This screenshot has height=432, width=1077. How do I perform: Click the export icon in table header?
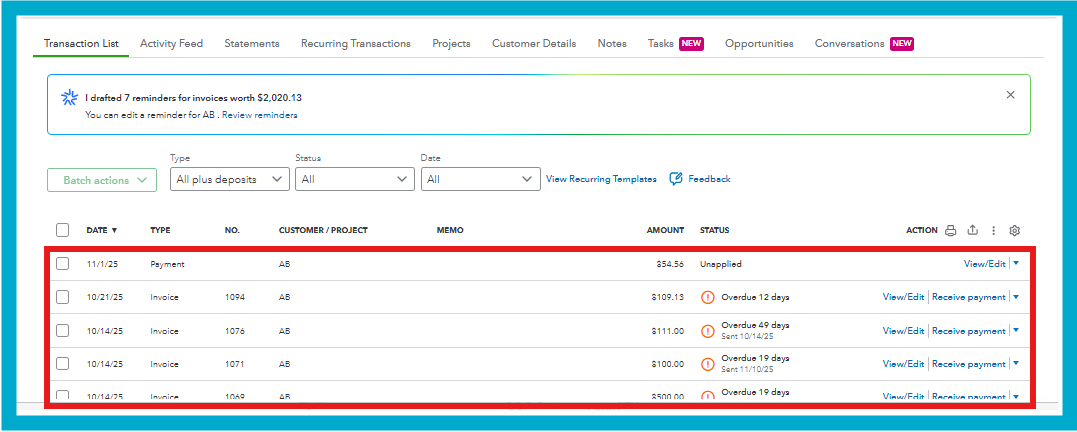click(x=972, y=231)
